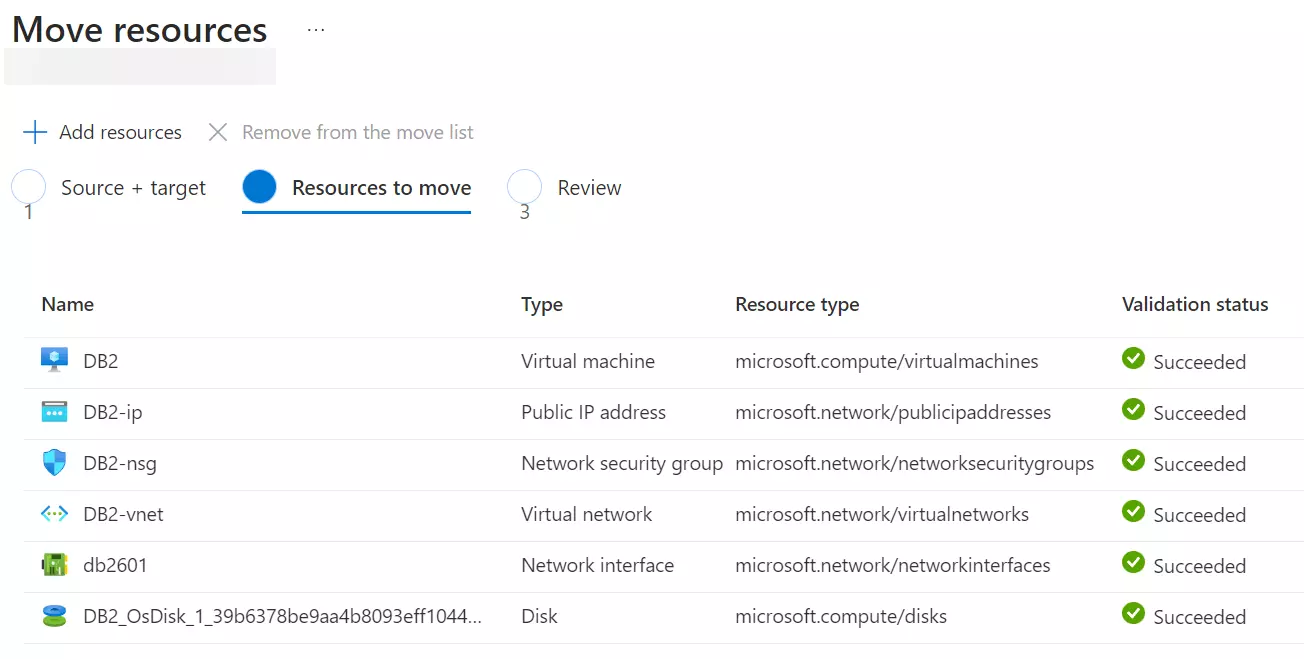Viewport: 1304px width, 659px height.
Task: Click the Type column header
Action: (x=542, y=305)
